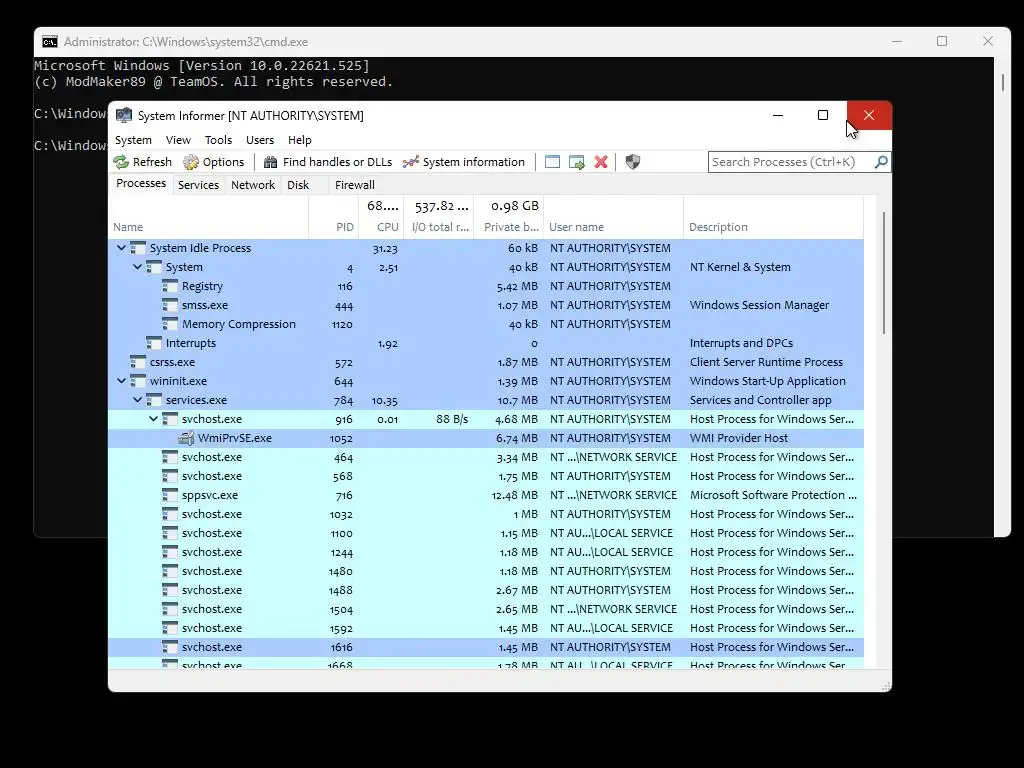Sort by User name column header
Image resolution: width=1024 pixels, height=768 pixels.
613,217
